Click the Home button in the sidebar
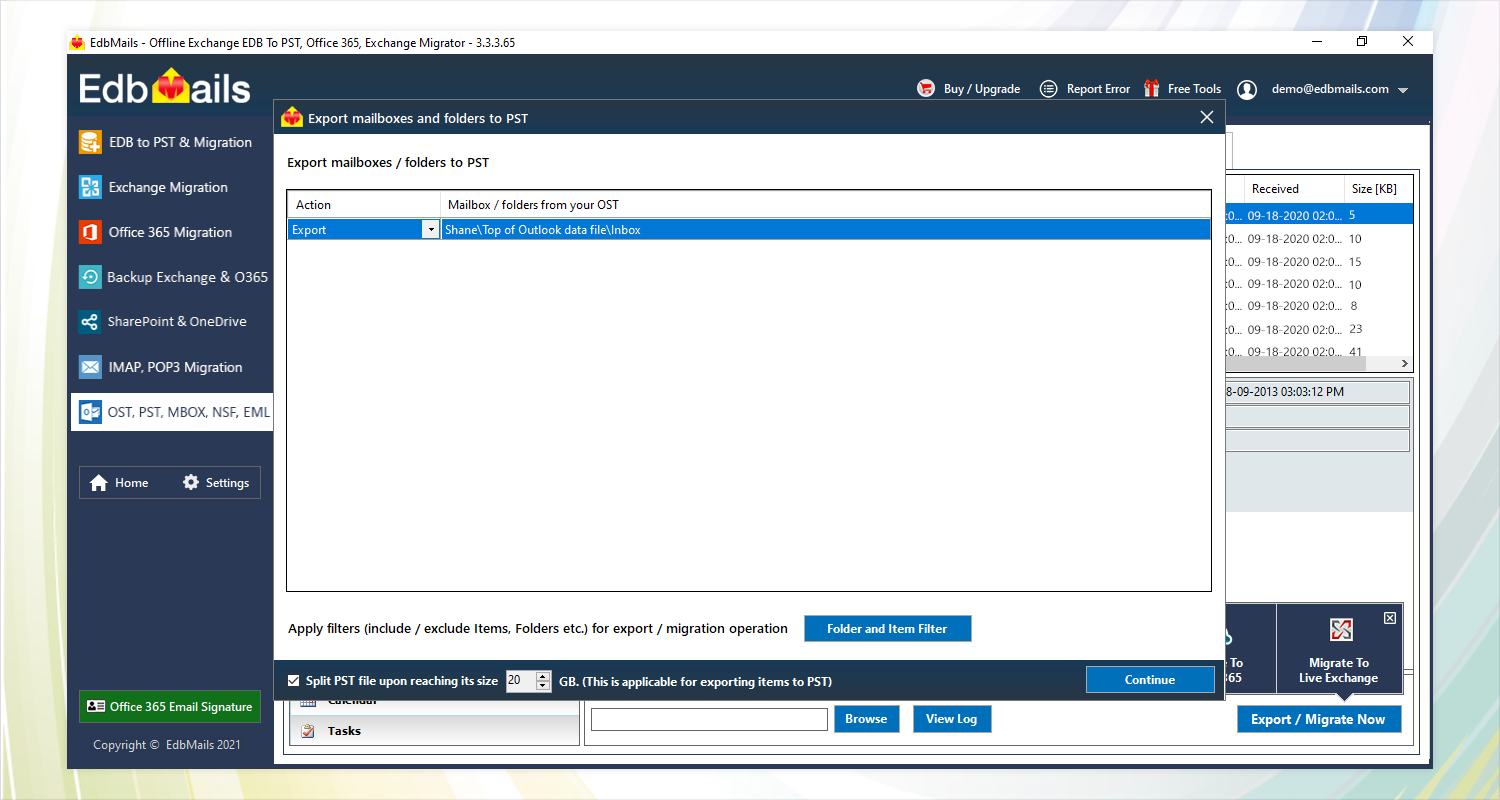 (119, 483)
